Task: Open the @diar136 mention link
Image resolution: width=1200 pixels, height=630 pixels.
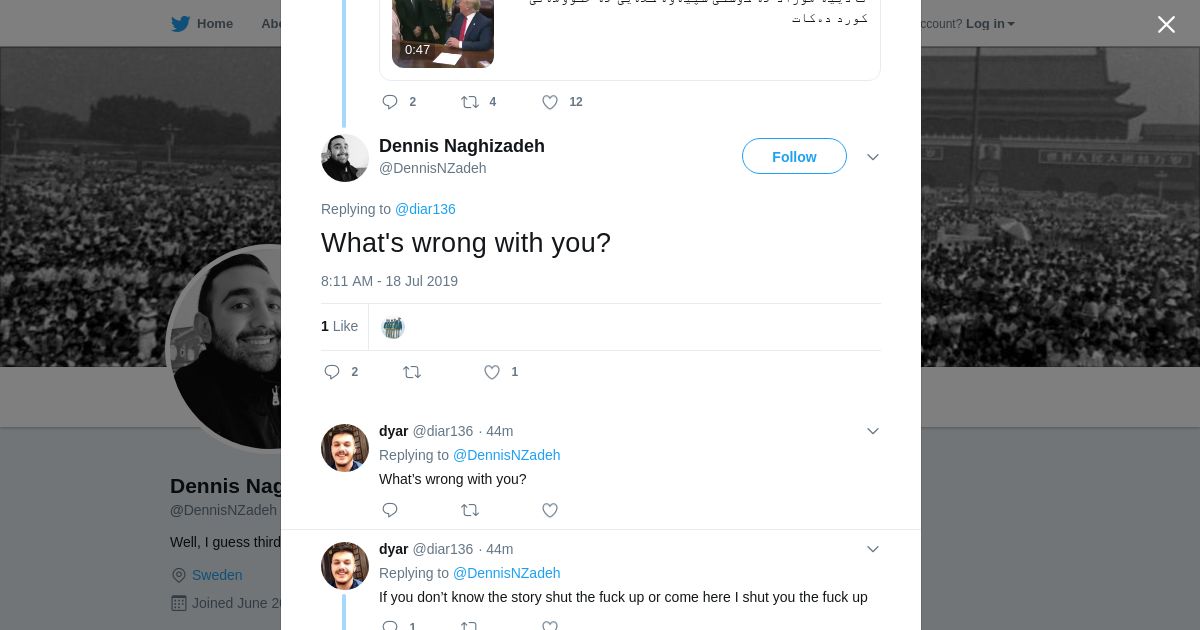Action: click(425, 209)
